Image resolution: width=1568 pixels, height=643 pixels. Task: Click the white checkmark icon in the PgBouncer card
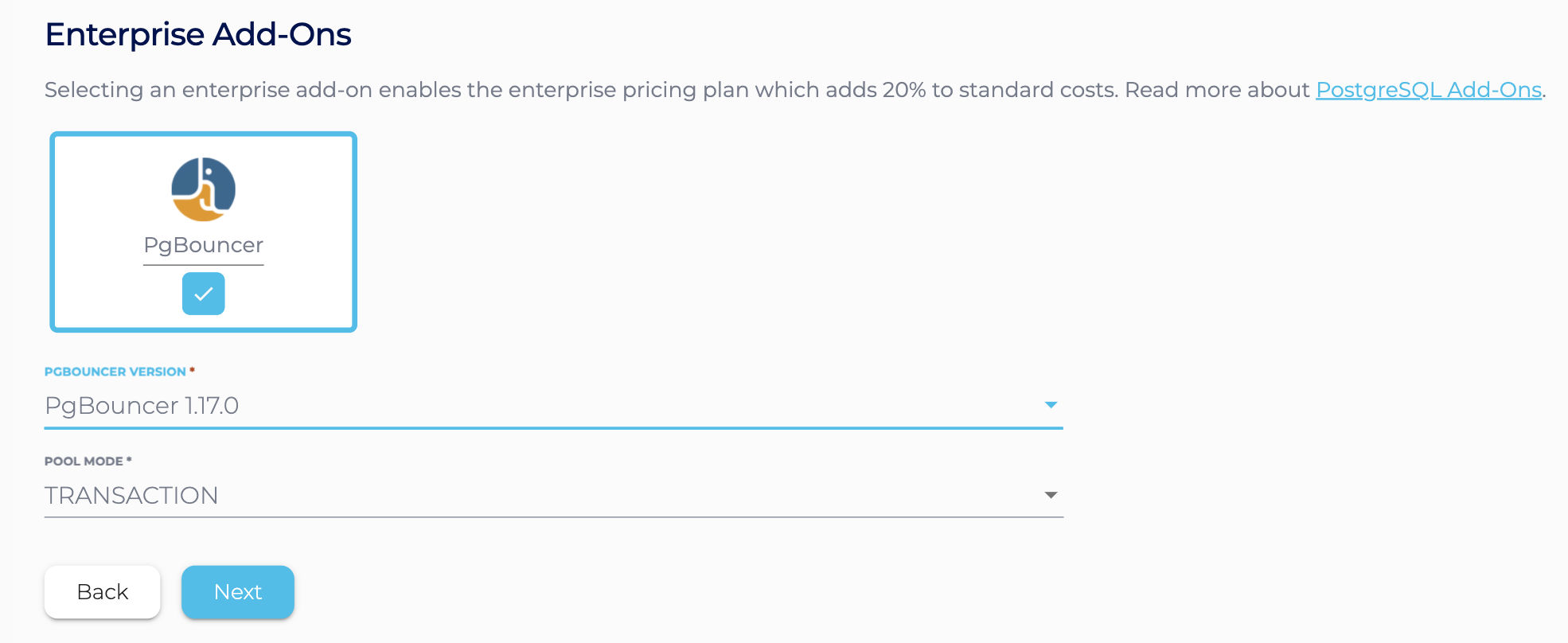[204, 294]
